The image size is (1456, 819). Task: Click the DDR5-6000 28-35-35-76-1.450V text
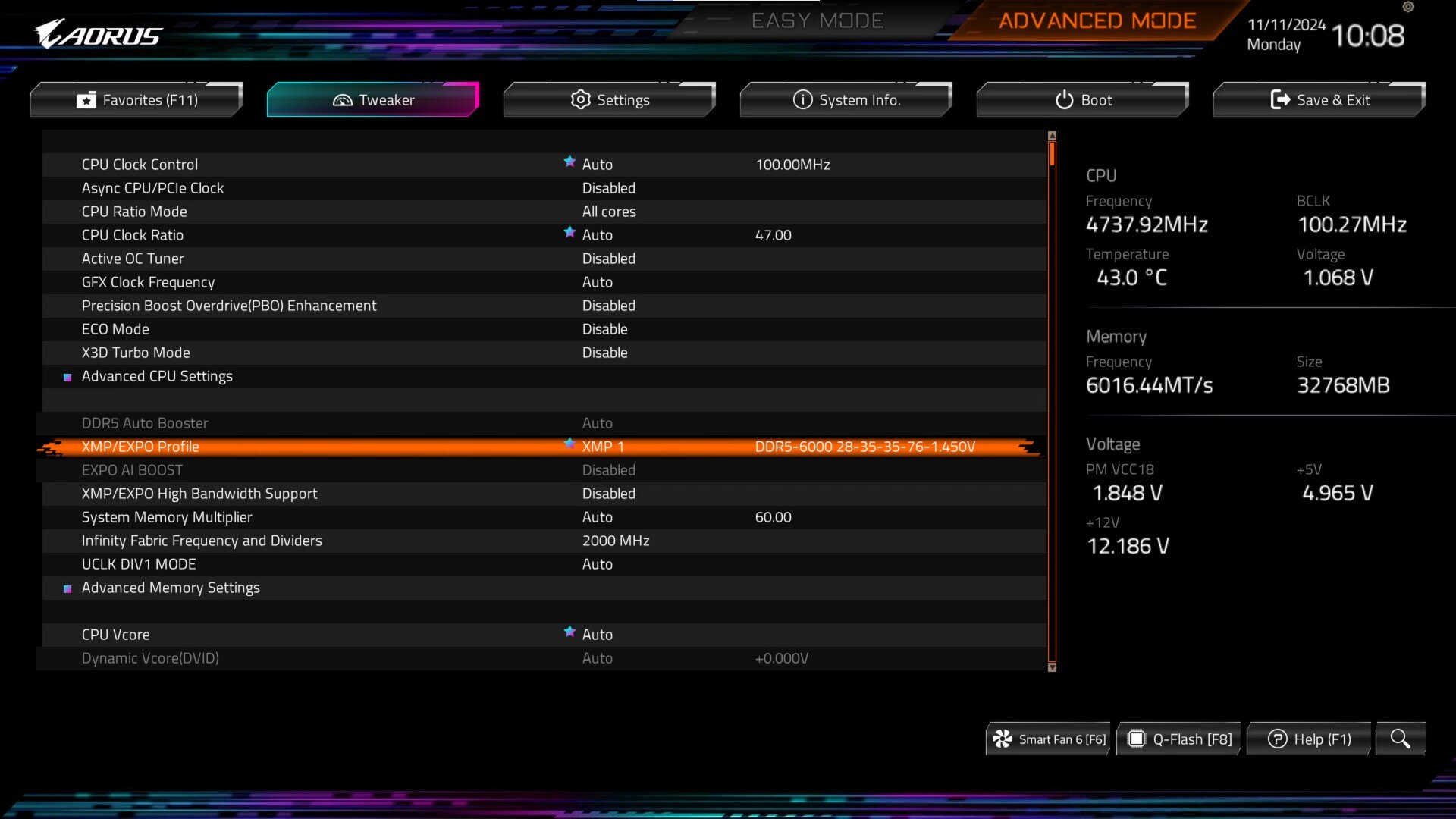click(x=864, y=447)
